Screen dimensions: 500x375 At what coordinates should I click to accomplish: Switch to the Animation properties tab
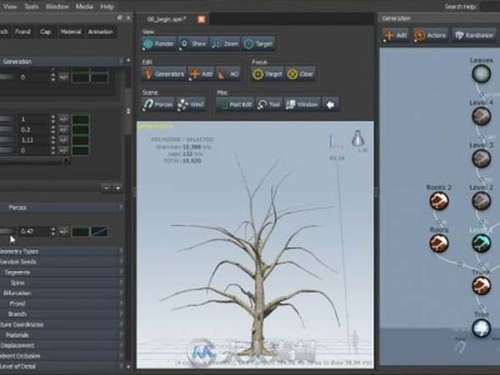(100, 32)
